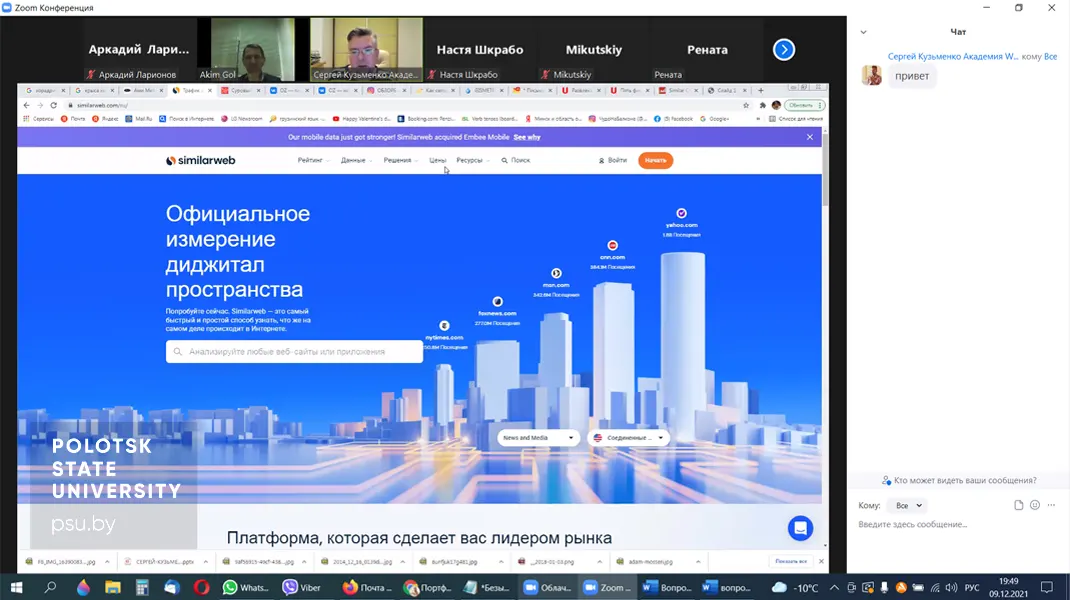Image resolution: width=1070 pixels, height=600 pixels.
Task: Open the 'Решения' navigation menu
Action: (x=400, y=160)
